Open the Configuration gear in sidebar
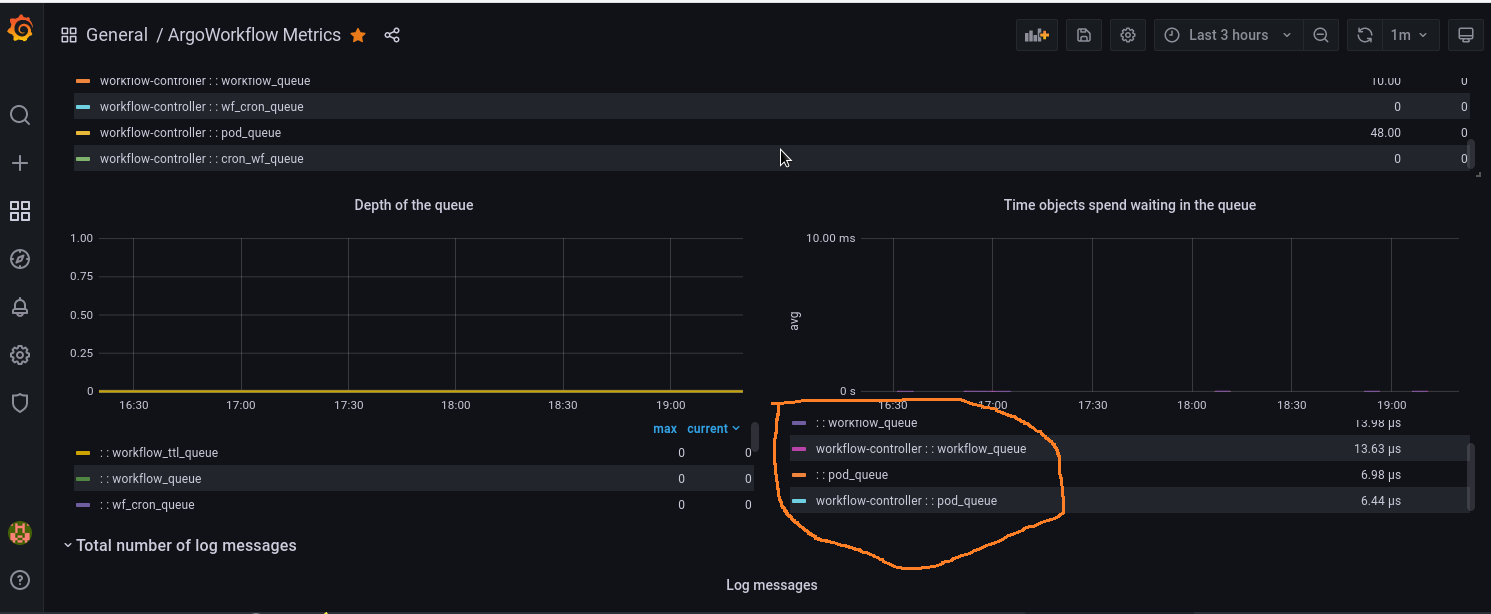1491x614 pixels. pyautogui.click(x=20, y=355)
